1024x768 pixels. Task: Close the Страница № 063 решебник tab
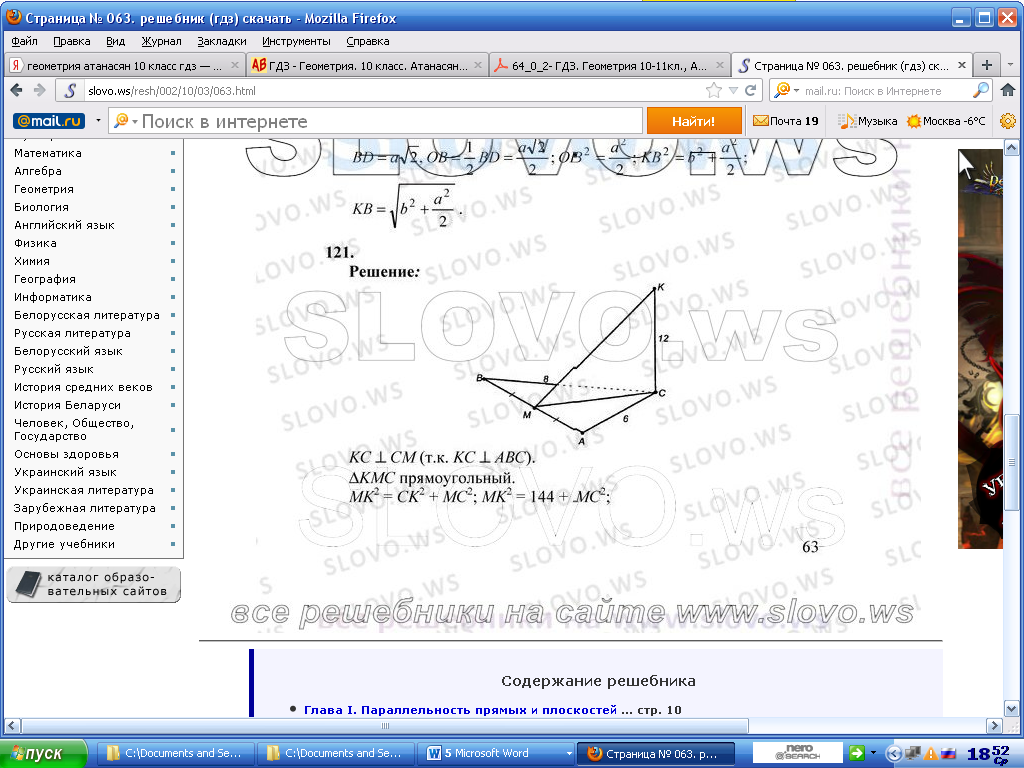tap(961, 65)
